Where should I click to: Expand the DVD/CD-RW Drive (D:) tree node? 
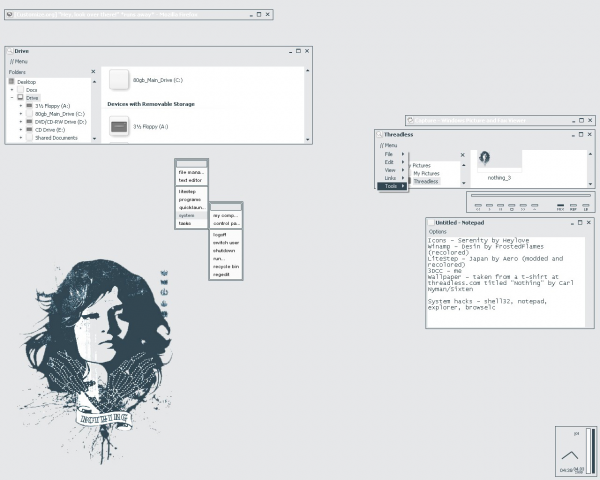point(21,122)
